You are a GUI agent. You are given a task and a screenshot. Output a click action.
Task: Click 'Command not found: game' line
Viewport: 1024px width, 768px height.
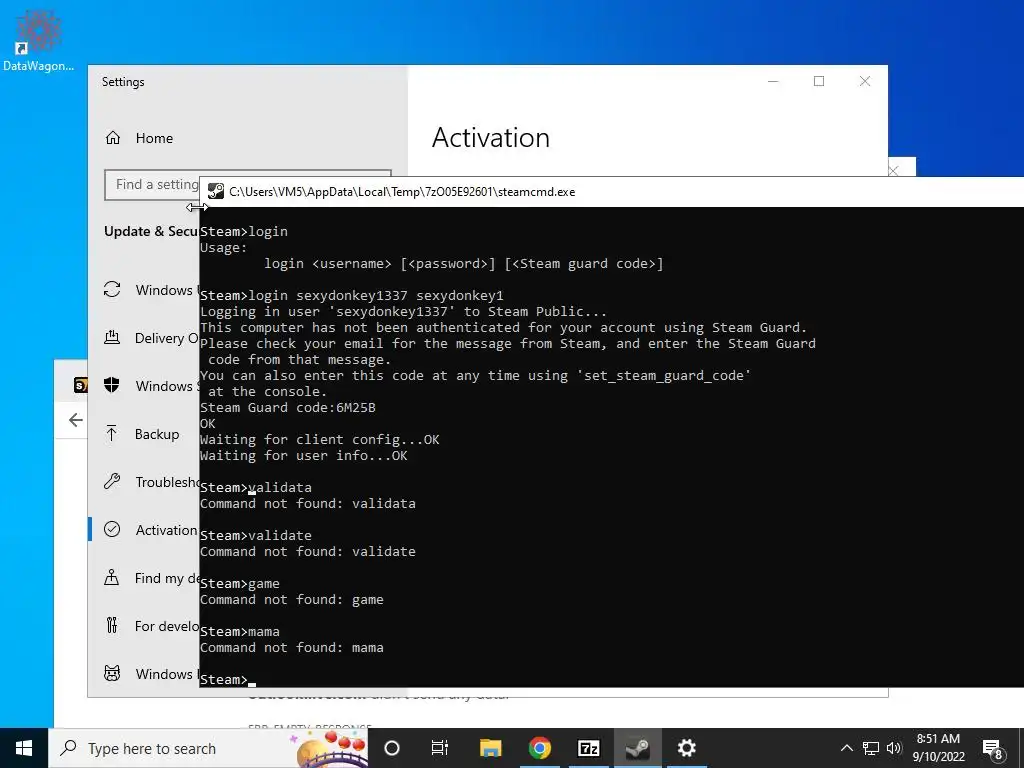point(292,600)
